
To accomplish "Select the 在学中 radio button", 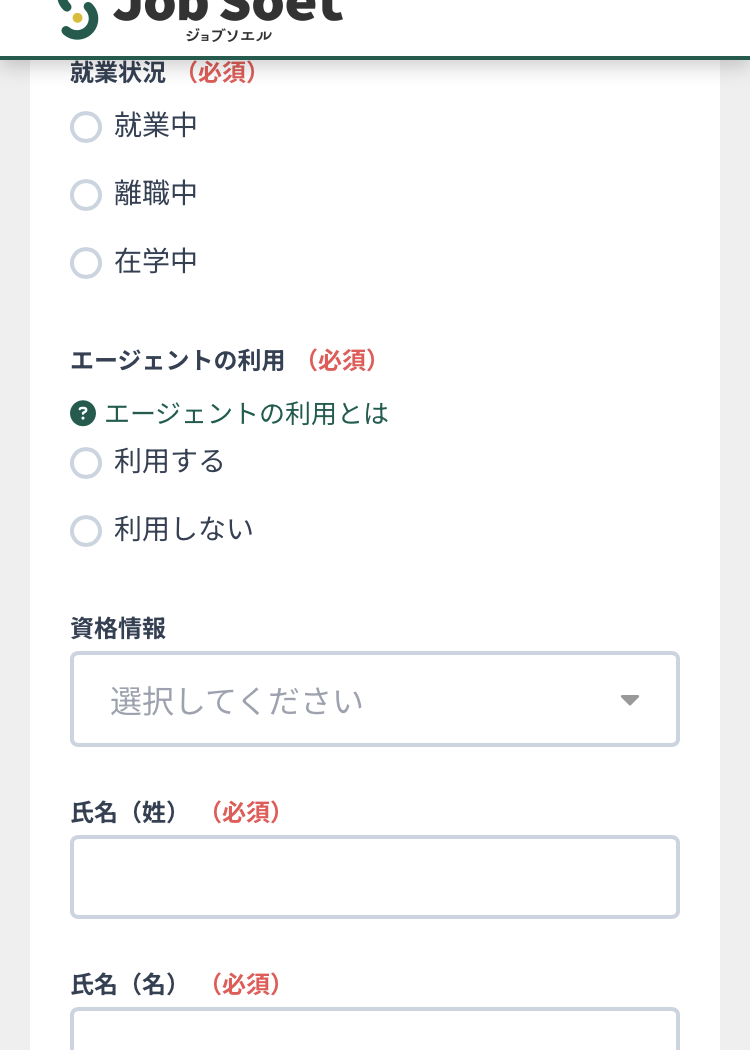I will [x=86, y=262].
